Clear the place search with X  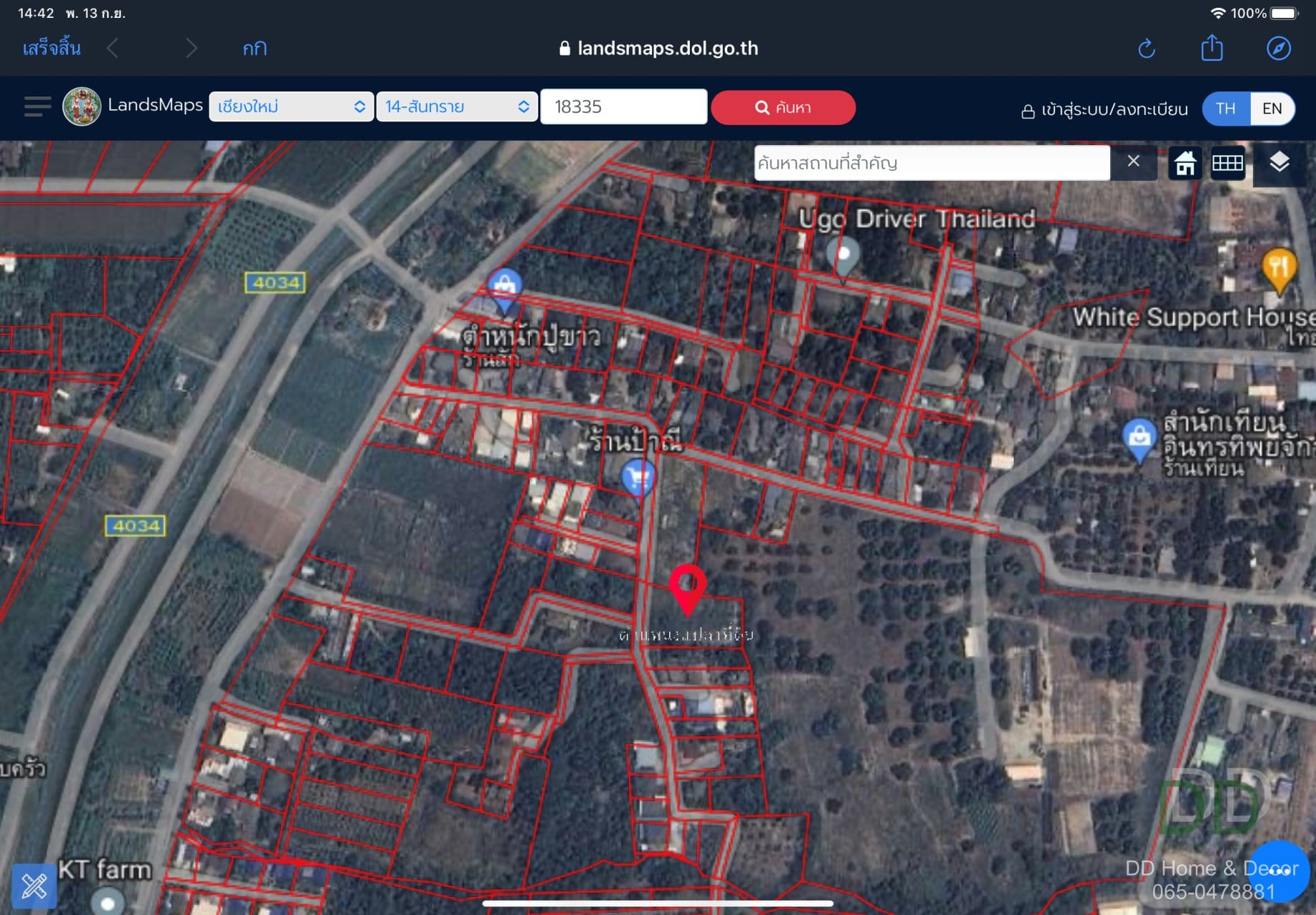click(1133, 162)
